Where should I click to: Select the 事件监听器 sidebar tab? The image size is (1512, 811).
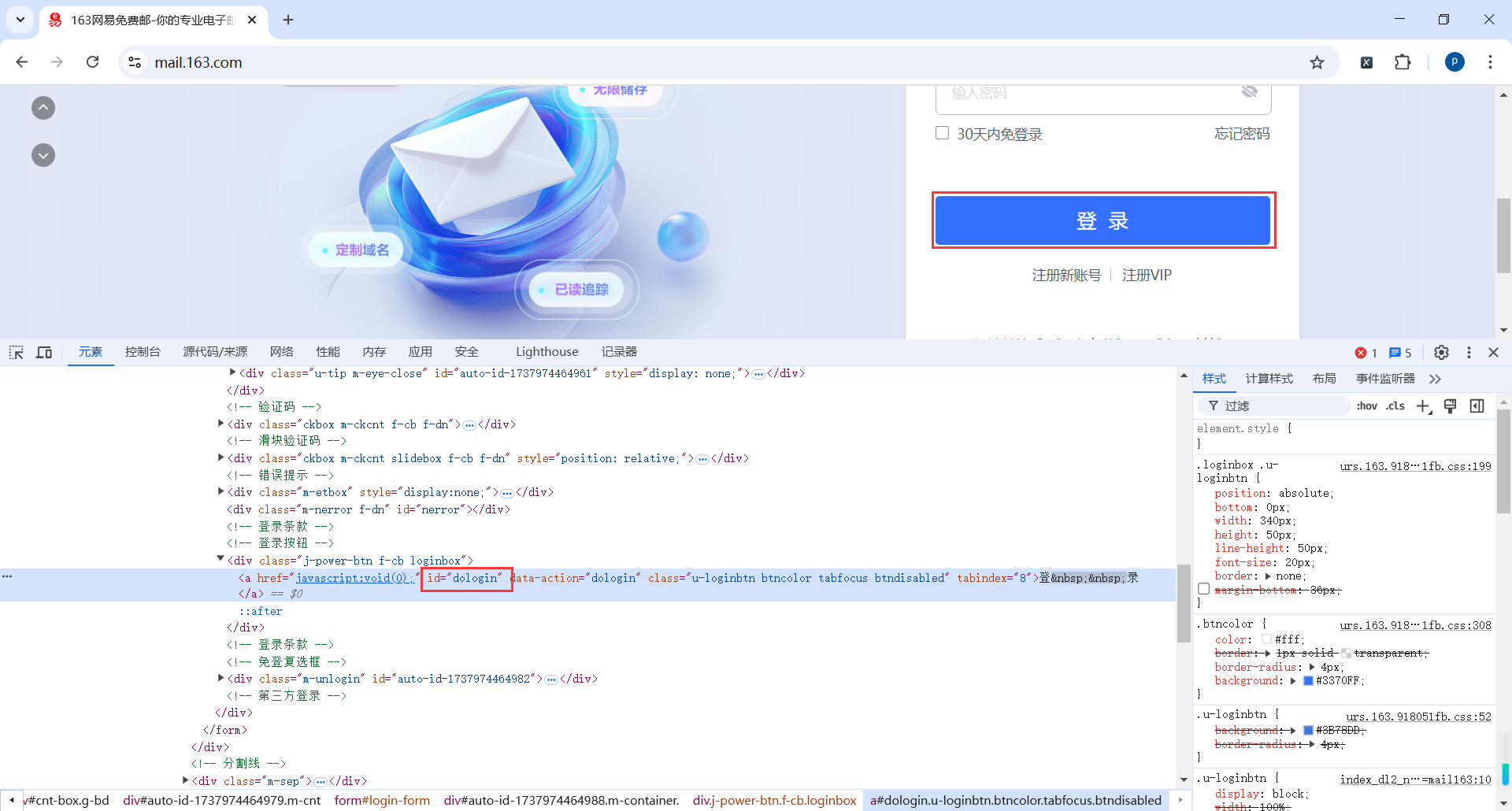(1385, 379)
